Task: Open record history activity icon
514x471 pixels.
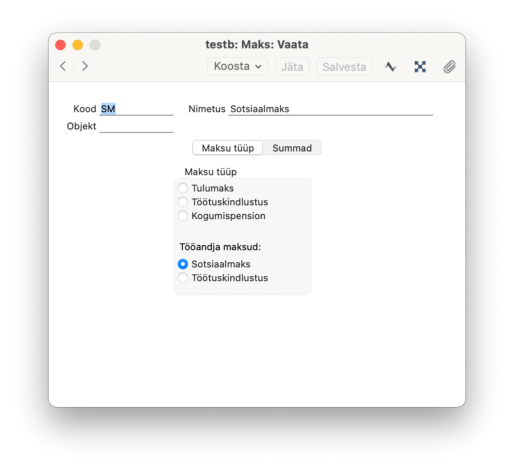Action: pyautogui.click(x=390, y=67)
